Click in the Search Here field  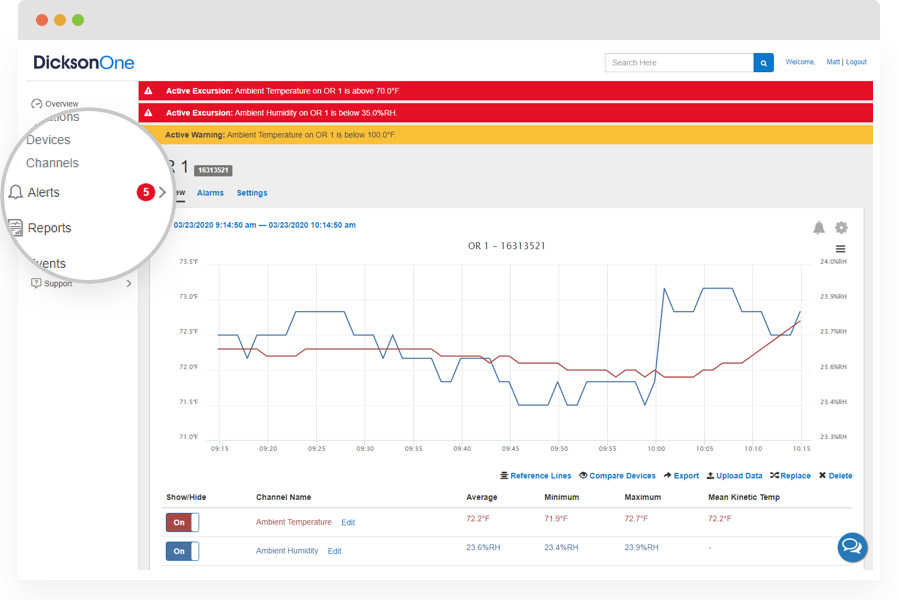pos(678,63)
